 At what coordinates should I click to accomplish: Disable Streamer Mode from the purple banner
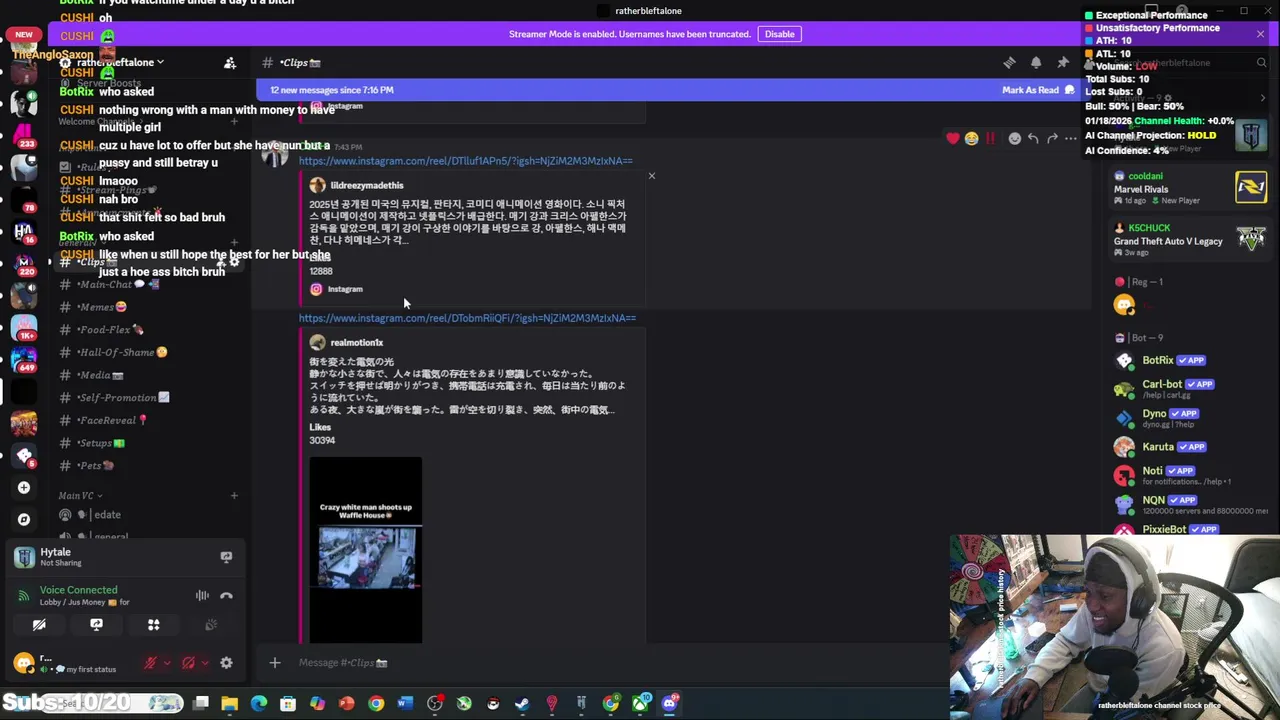779,34
